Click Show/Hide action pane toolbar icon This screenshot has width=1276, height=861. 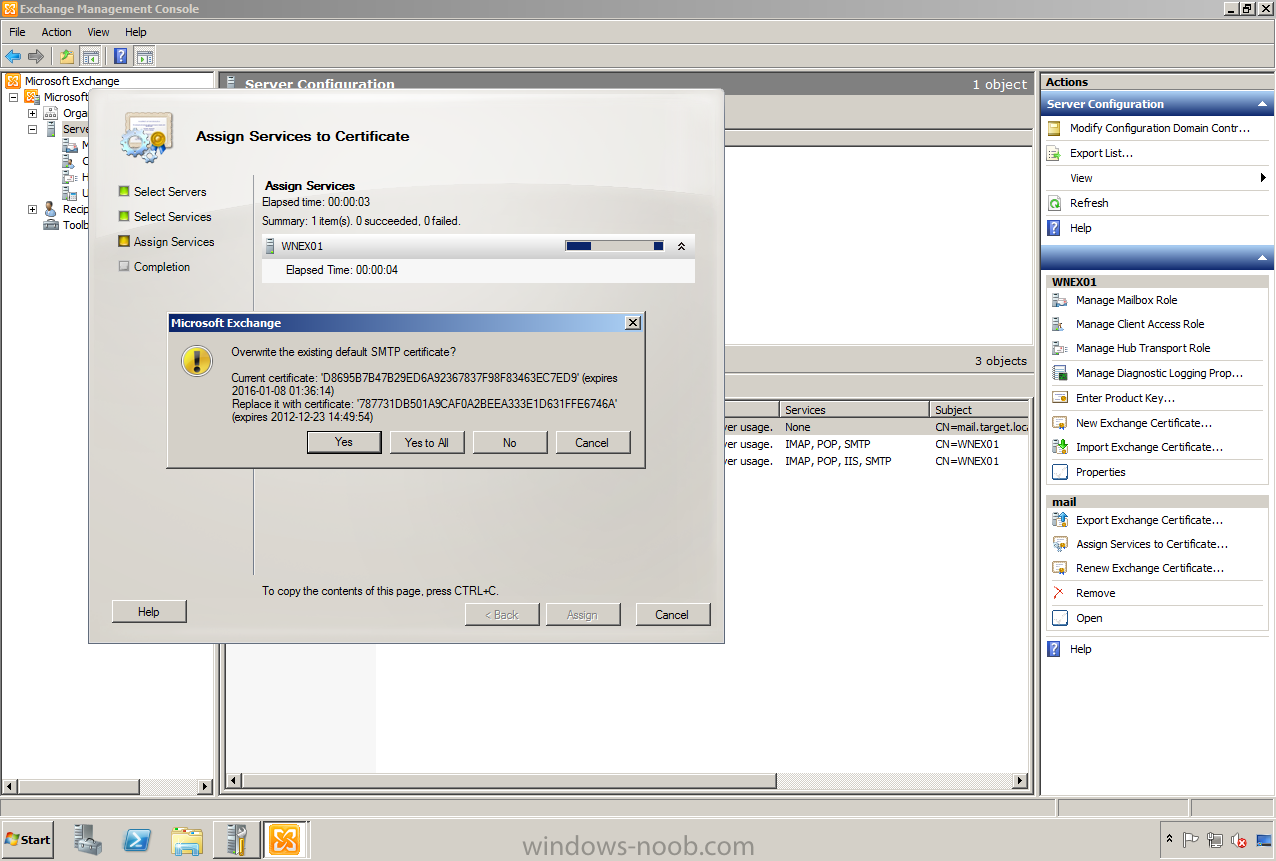click(144, 56)
